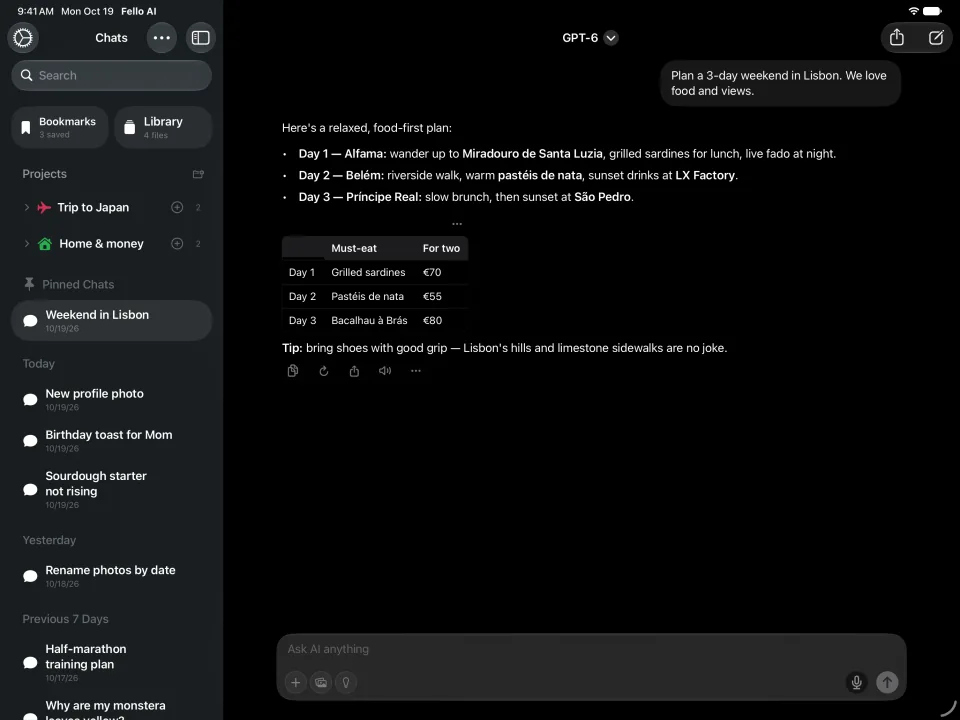Open Bookmarks with 3 saved

point(59,127)
